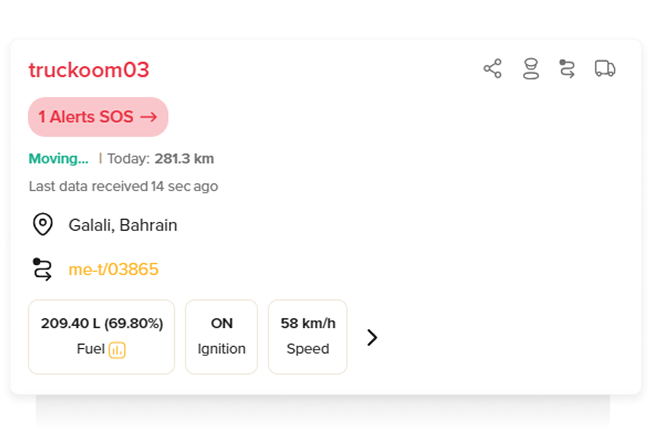The image size is (651, 431).
Task: Click the 69.80% fuel percentage text
Action: pyautogui.click(x=134, y=323)
